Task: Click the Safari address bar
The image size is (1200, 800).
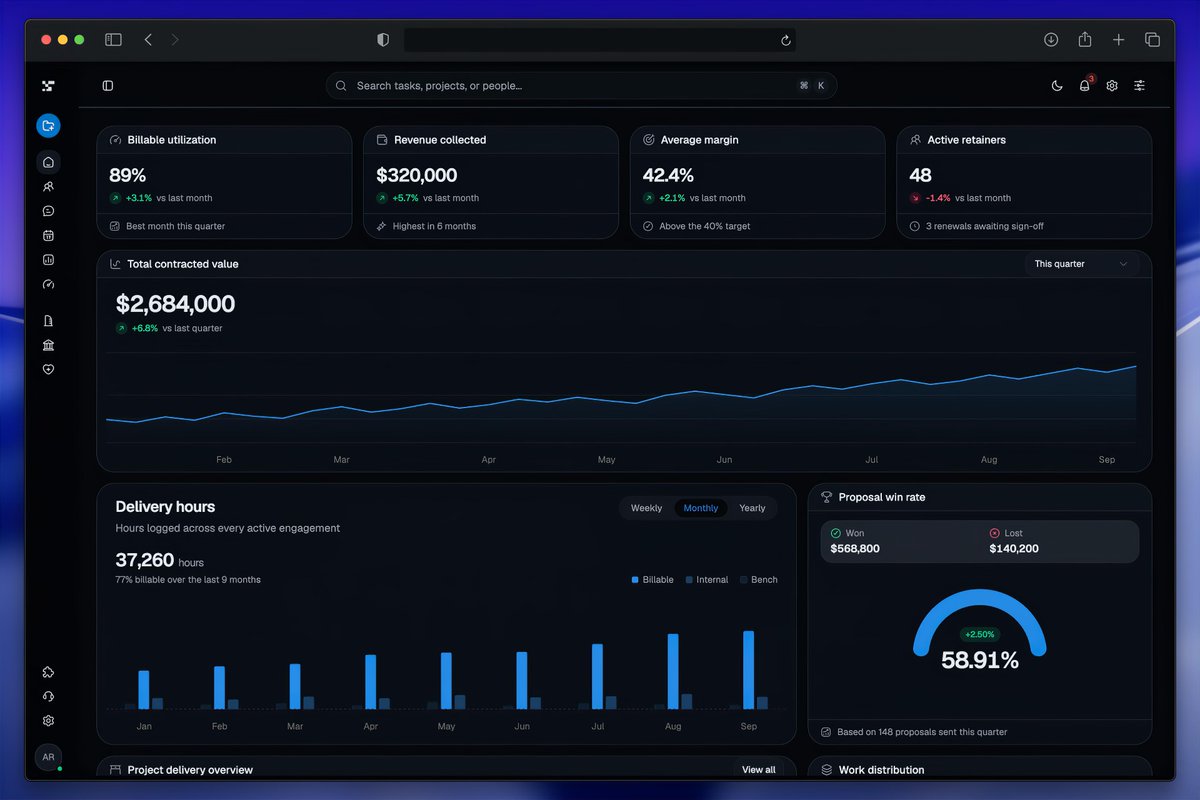Action: [600, 40]
